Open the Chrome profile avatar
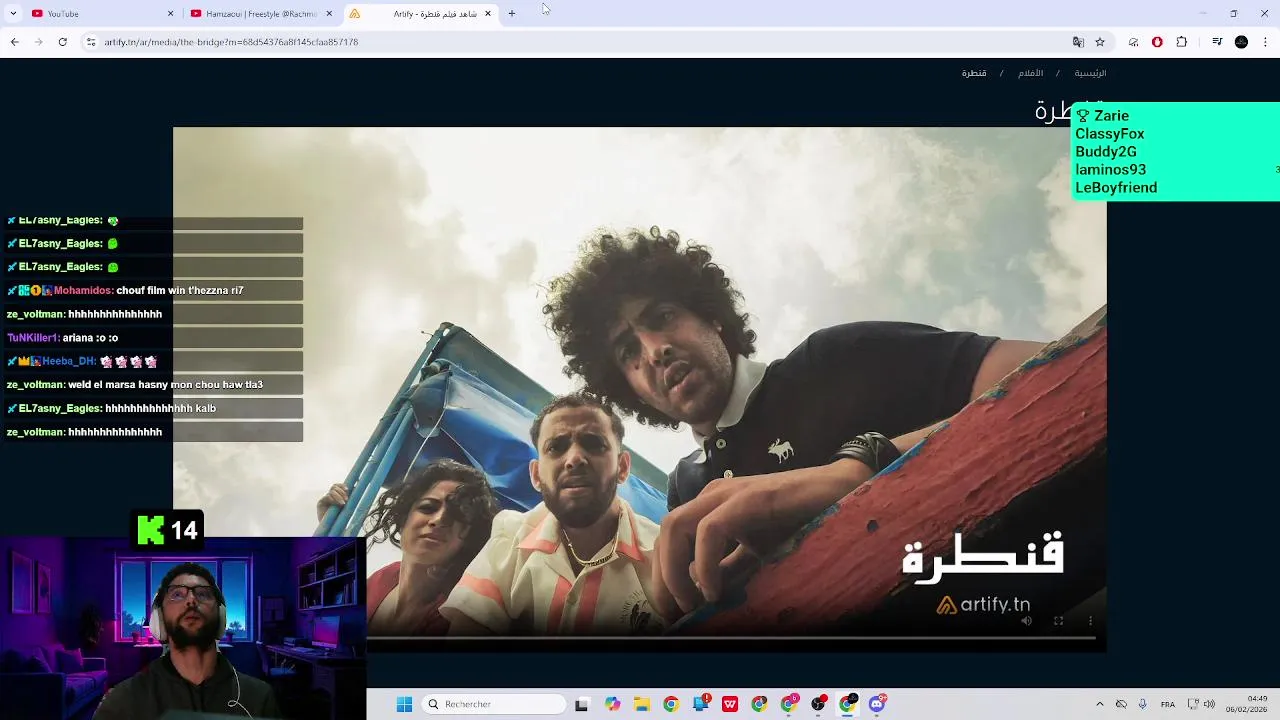The image size is (1280, 720). click(1241, 42)
